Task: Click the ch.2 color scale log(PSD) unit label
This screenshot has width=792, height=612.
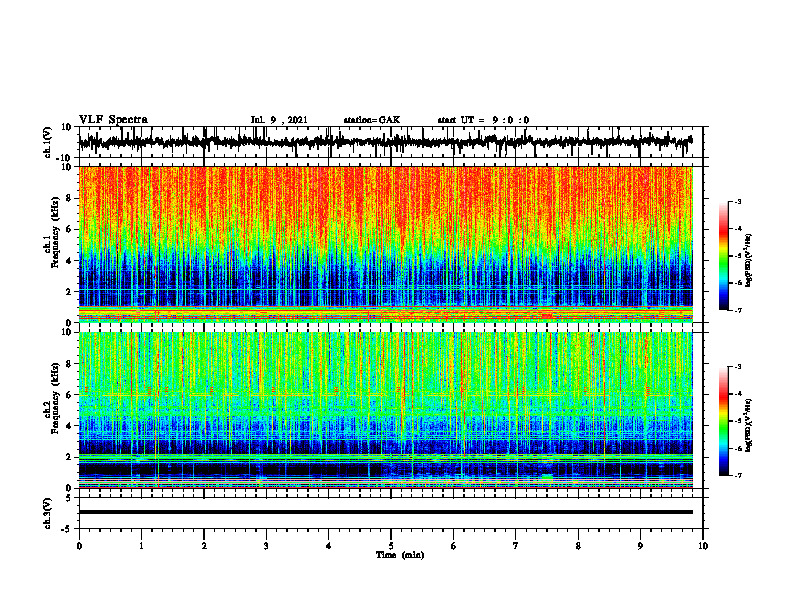Action: point(749,426)
